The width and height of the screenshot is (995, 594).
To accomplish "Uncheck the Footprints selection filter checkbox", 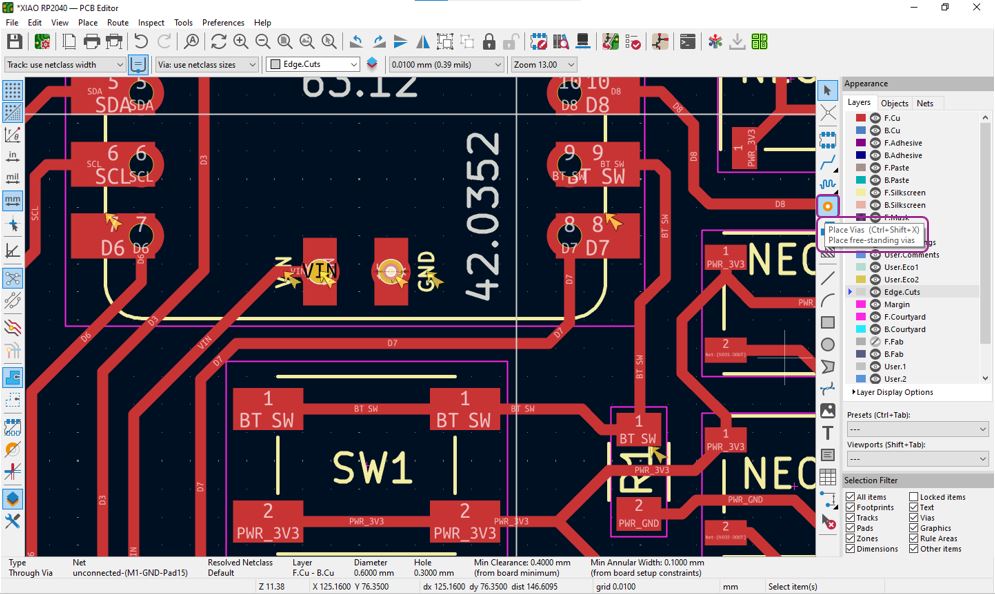I will pos(850,507).
